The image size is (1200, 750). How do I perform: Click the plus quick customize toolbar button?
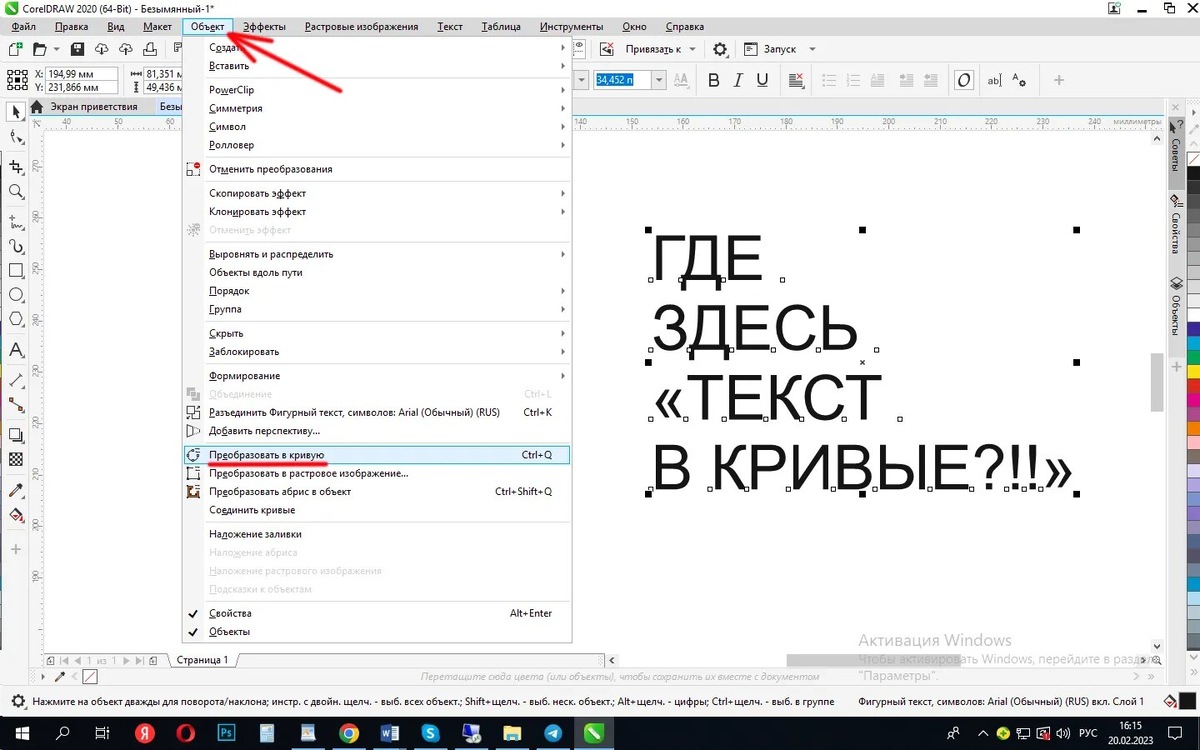(x=1059, y=80)
